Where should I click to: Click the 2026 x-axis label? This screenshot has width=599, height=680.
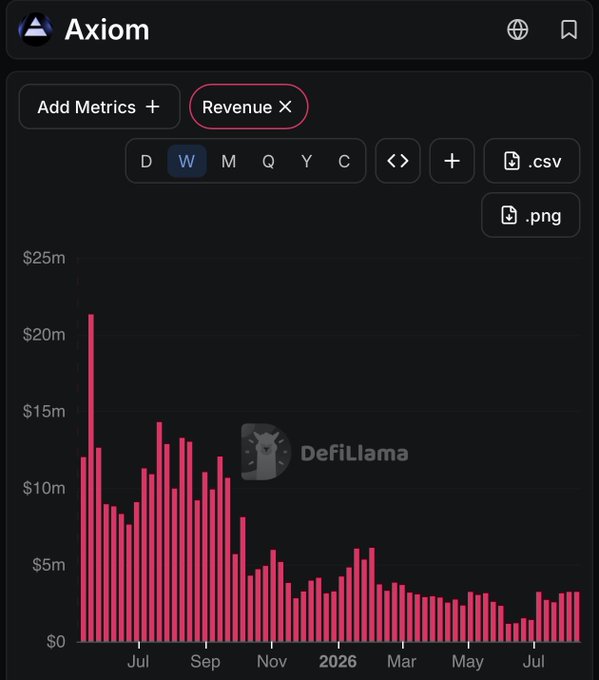pos(338,661)
